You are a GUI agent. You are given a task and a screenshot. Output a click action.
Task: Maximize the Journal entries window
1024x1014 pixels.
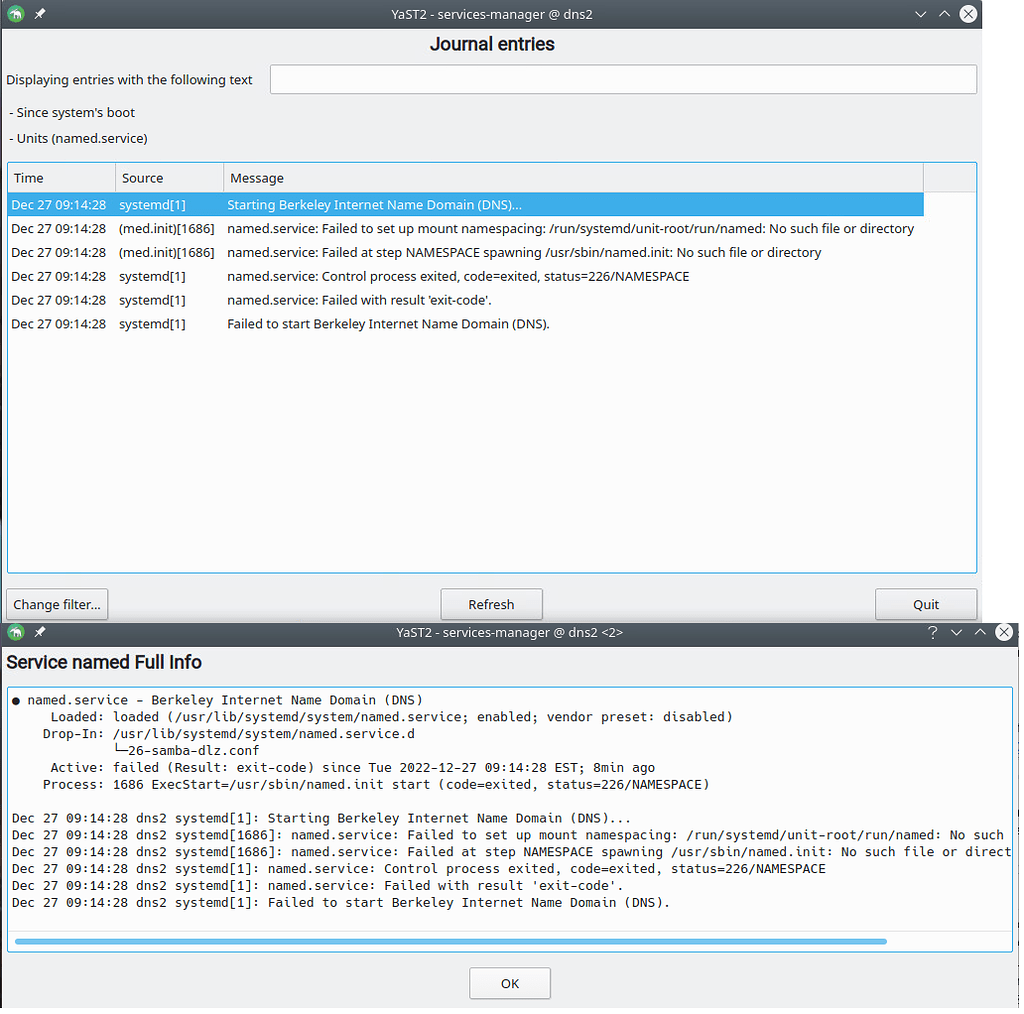click(944, 14)
